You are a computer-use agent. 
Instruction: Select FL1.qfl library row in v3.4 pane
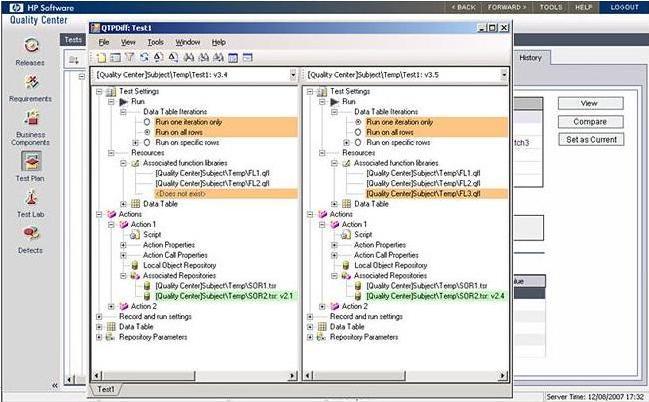point(213,173)
